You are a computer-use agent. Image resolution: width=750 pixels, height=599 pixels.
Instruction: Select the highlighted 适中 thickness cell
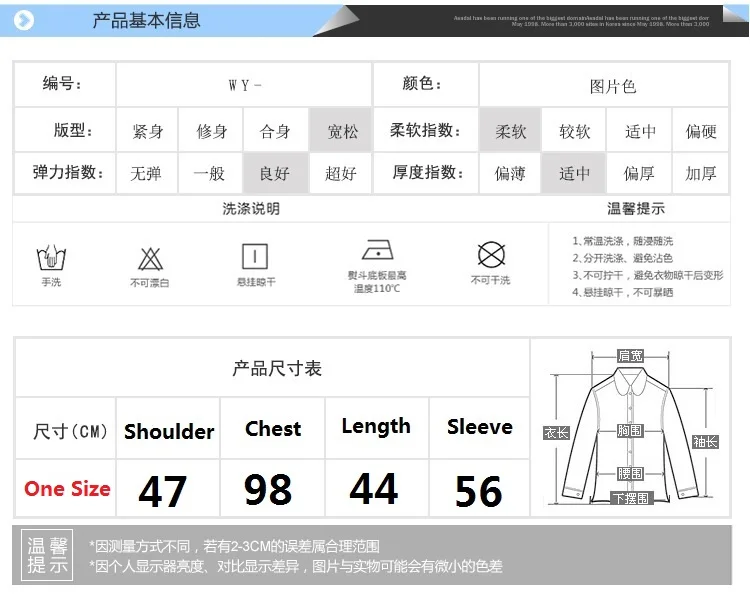574,173
